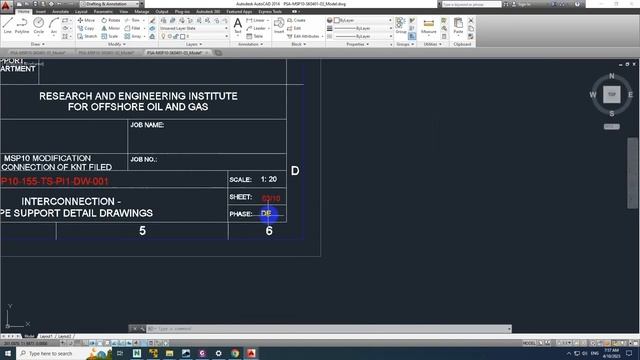Screen dimensions: 640x360
Task: Select the Polyline draw tool
Action: (x=22, y=25)
